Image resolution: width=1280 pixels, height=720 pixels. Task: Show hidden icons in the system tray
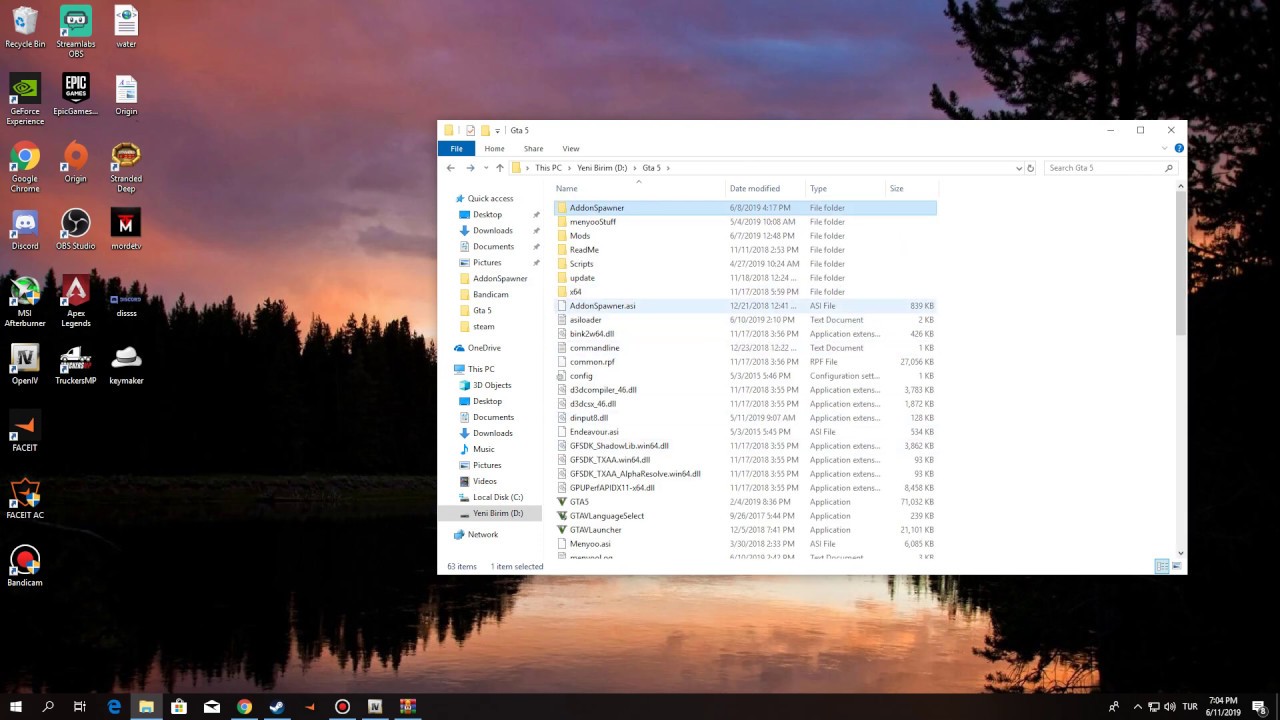tap(1138, 706)
